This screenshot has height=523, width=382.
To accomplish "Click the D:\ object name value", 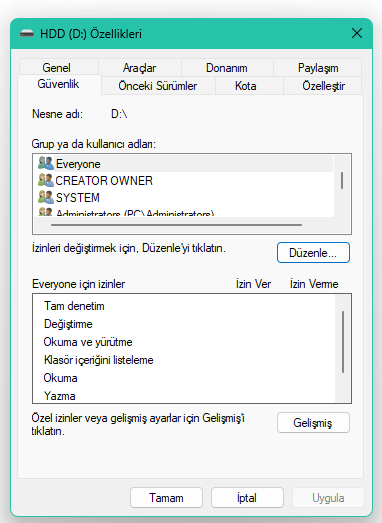I will click(119, 114).
